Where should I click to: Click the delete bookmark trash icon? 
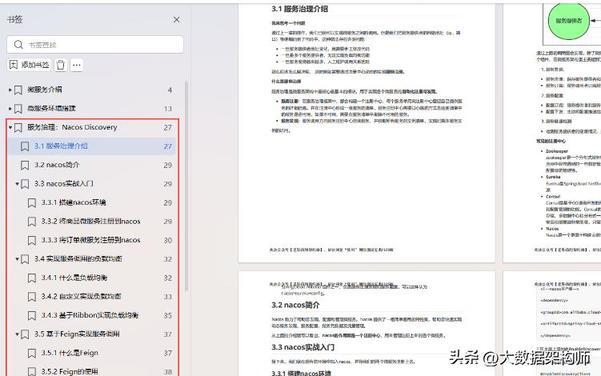pyautogui.click(x=61, y=65)
